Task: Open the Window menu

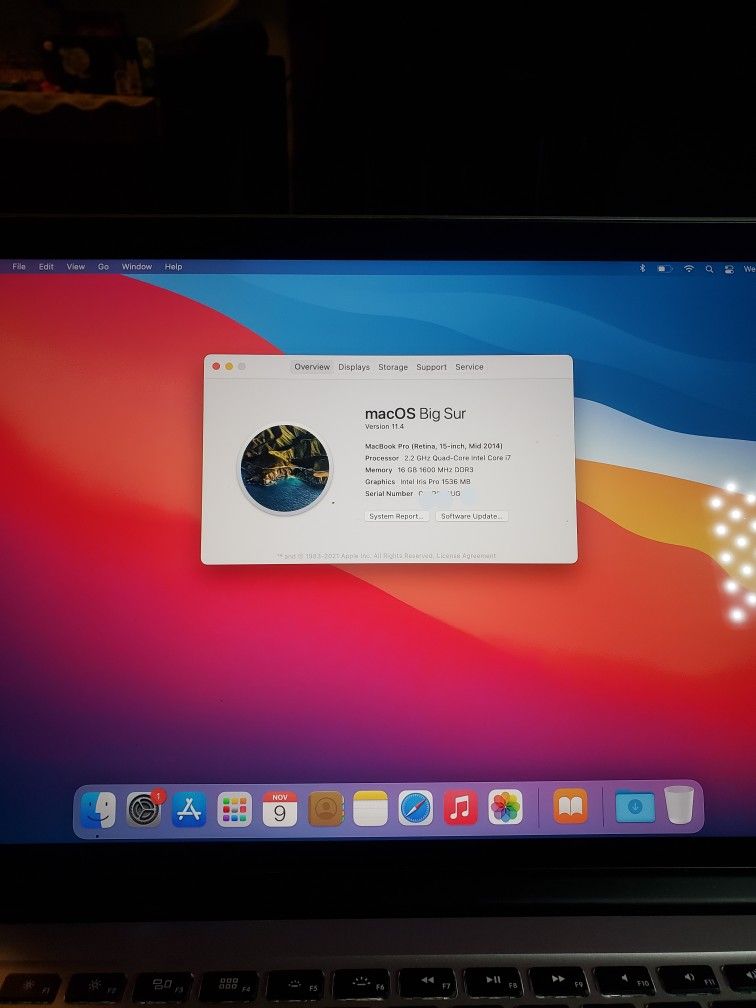Action: tap(137, 266)
